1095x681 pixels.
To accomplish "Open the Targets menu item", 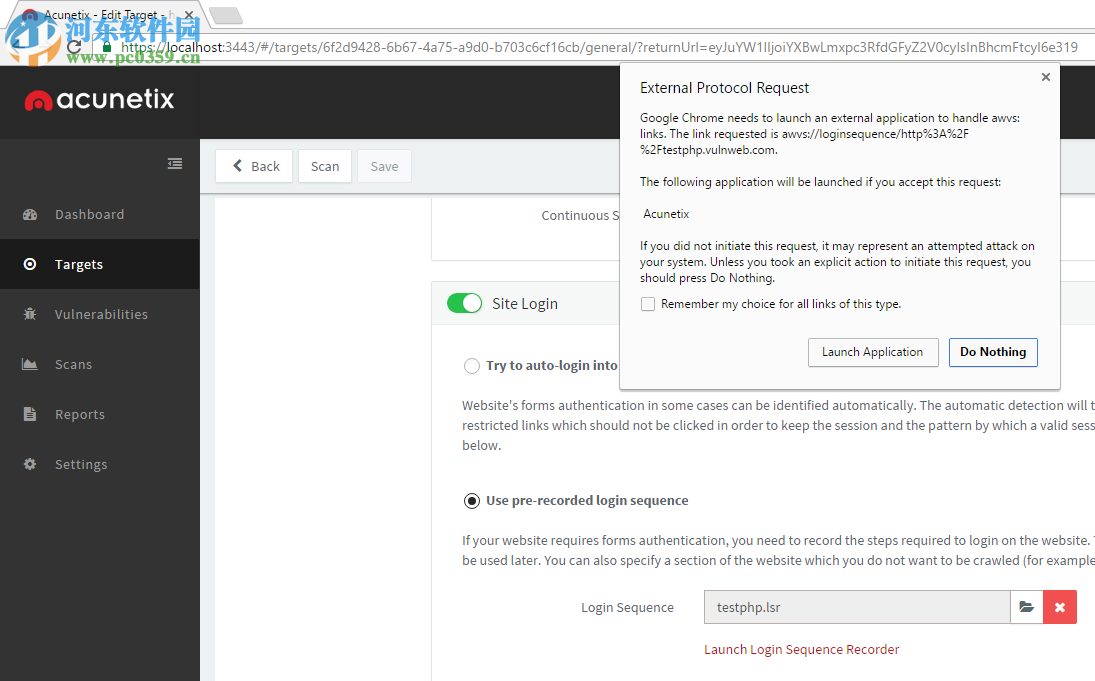I will pos(100,264).
